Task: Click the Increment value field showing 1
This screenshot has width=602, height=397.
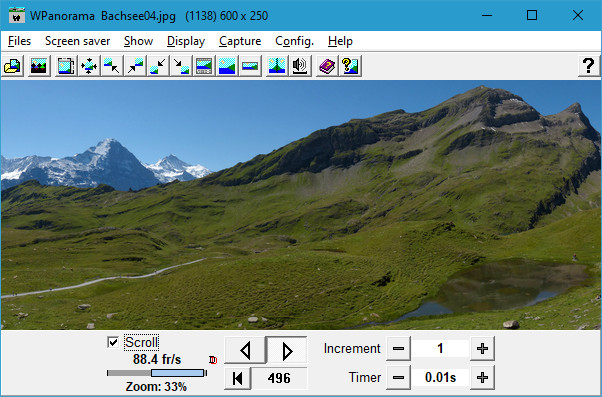Action: [440, 349]
